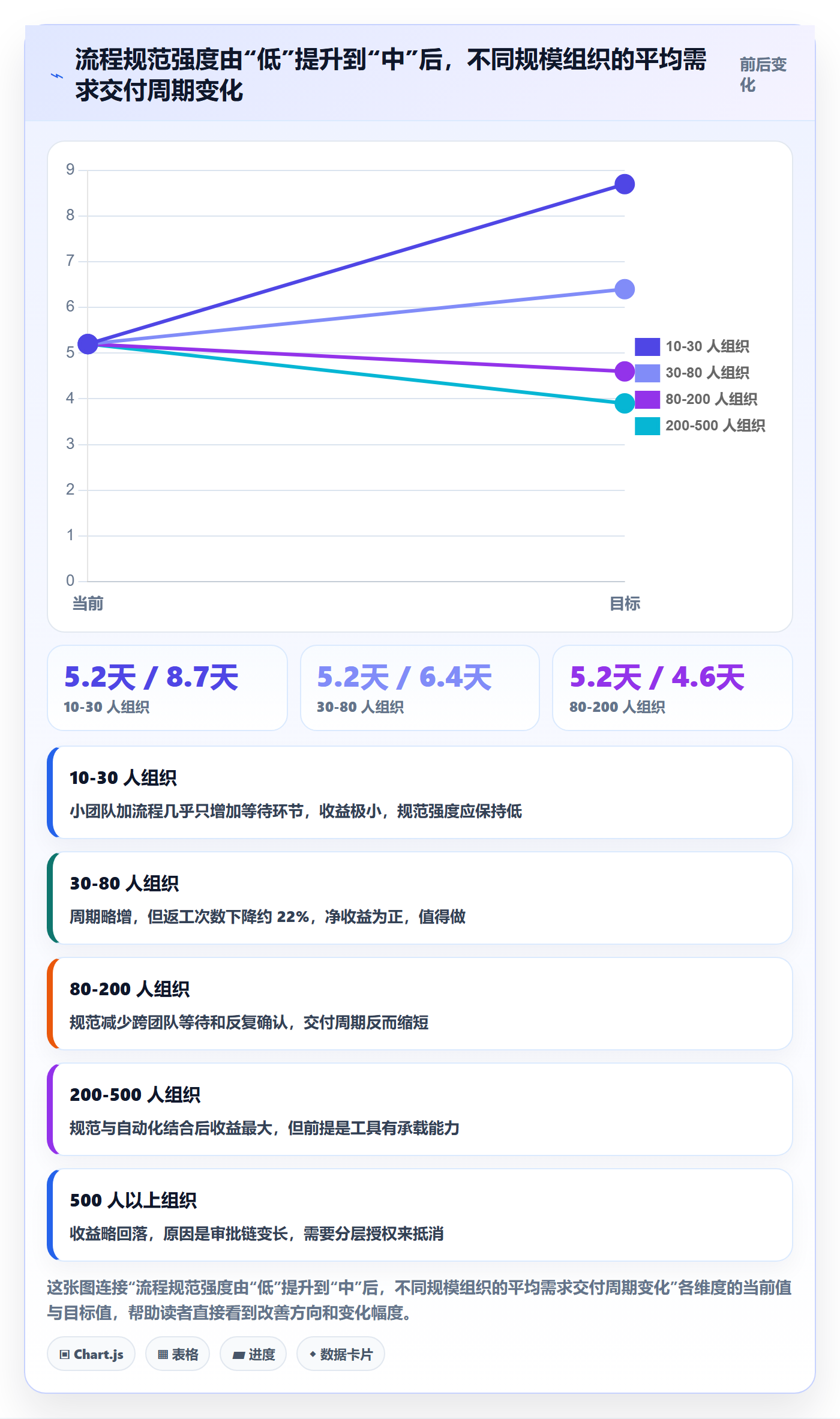Screen dimensions: 840x1419
Task: Click the y-axis label 9
Action: click(x=70, y=170)
